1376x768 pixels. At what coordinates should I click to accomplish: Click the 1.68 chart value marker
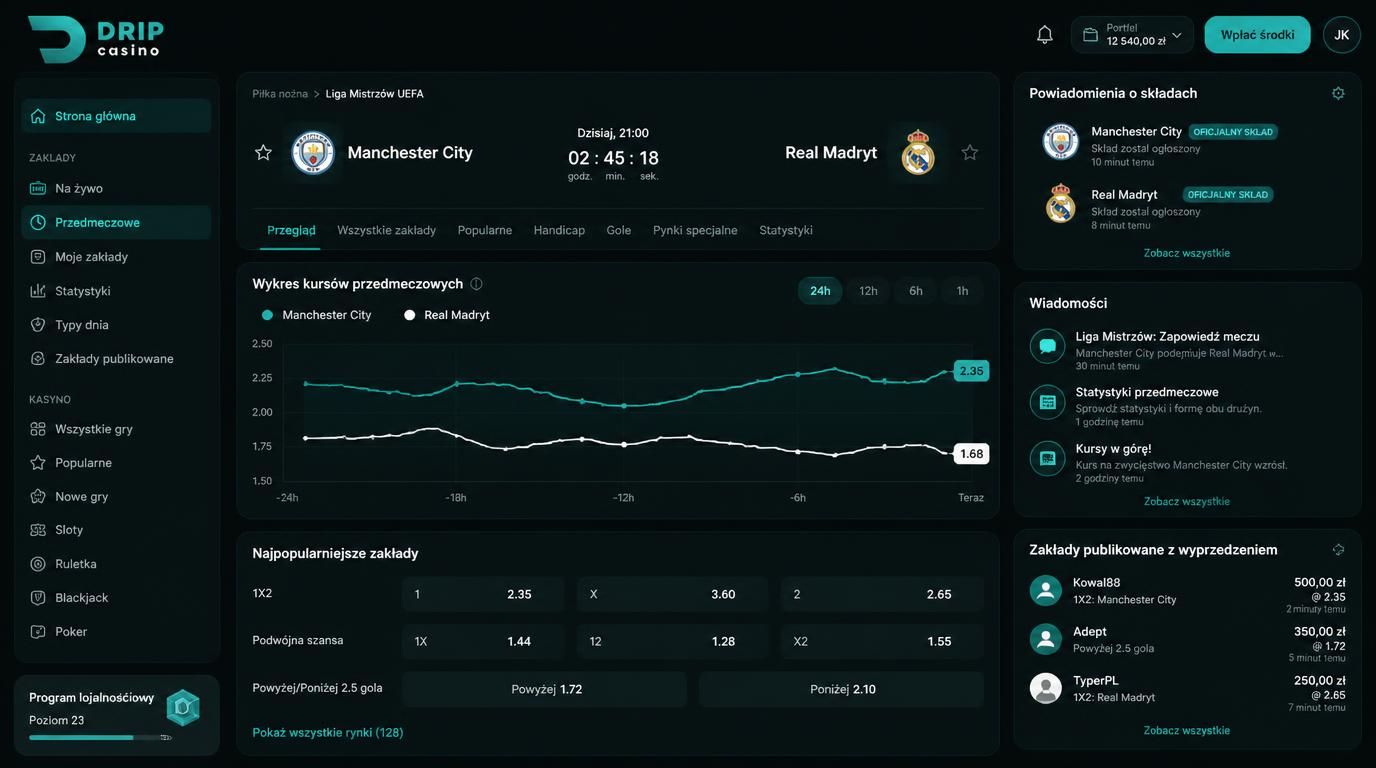coord(971,454)
